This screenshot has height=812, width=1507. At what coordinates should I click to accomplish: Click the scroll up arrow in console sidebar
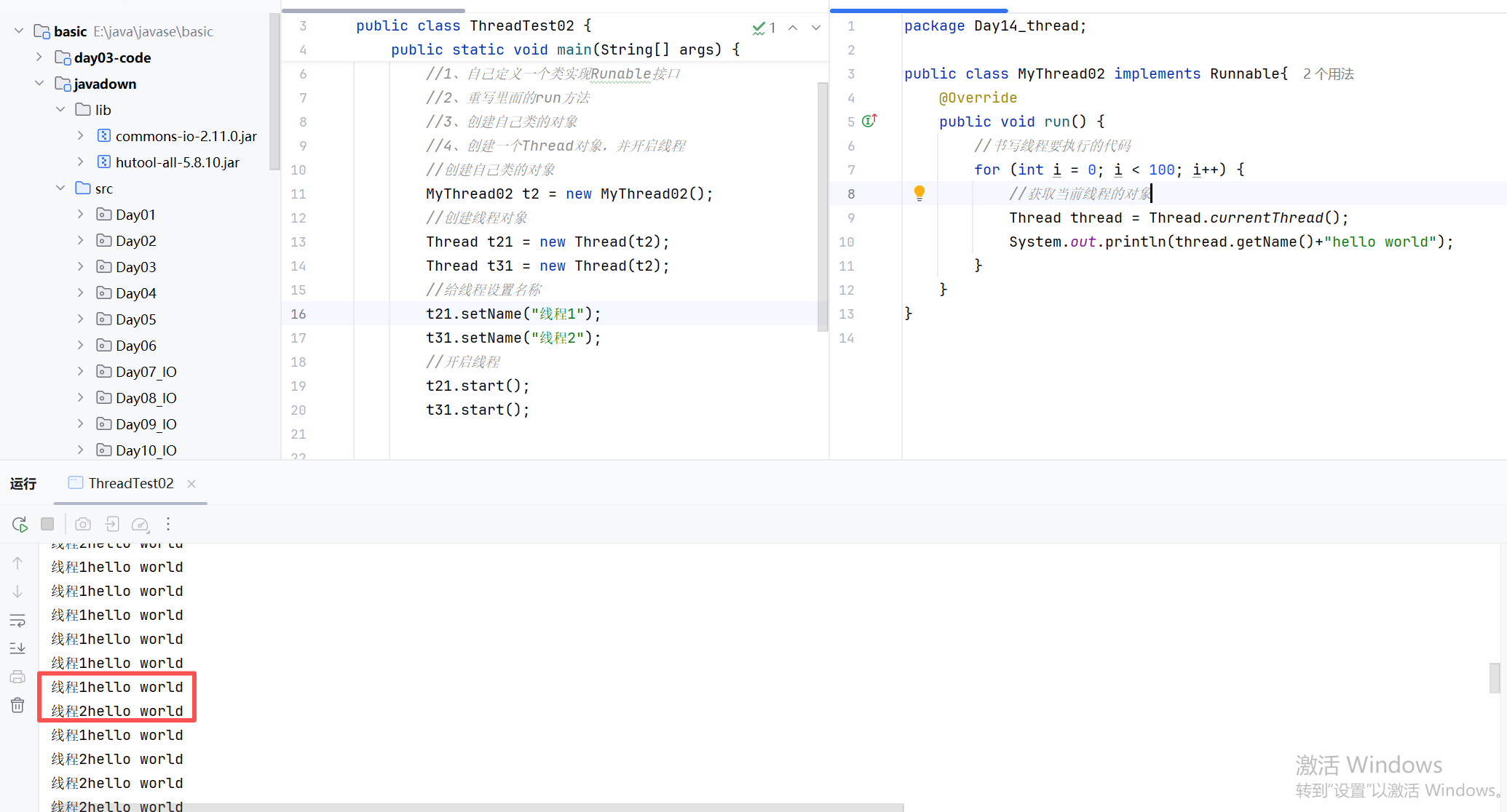click(17, 562)
